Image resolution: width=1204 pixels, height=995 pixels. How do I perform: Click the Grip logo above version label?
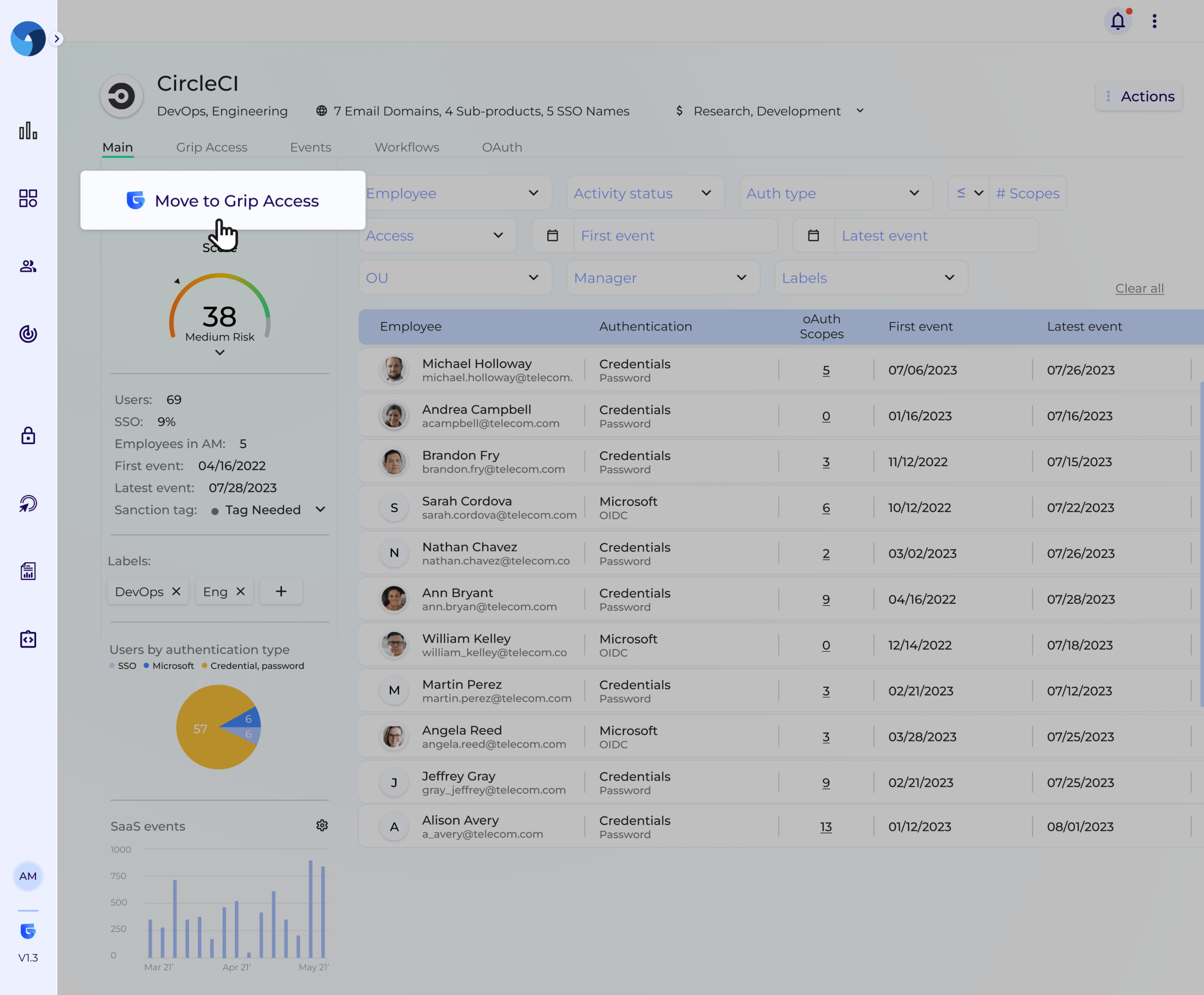[28, 931]
